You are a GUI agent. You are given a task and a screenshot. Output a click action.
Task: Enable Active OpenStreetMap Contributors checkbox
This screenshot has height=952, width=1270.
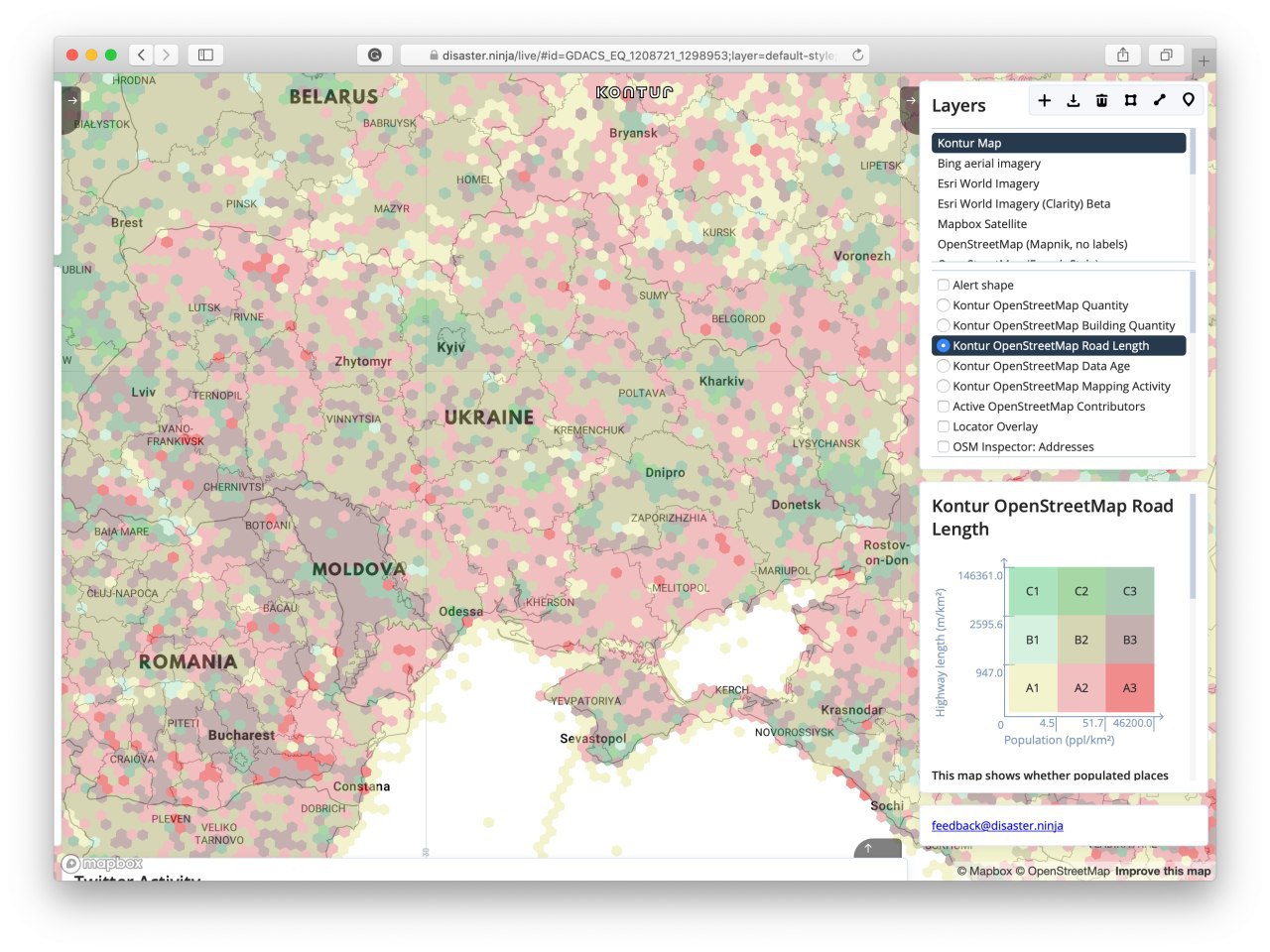point(944,407)
